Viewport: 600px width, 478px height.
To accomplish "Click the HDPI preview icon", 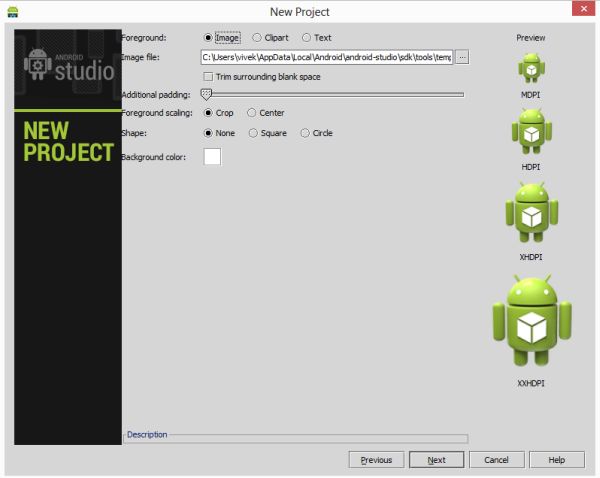I will [x=532, y=131].
